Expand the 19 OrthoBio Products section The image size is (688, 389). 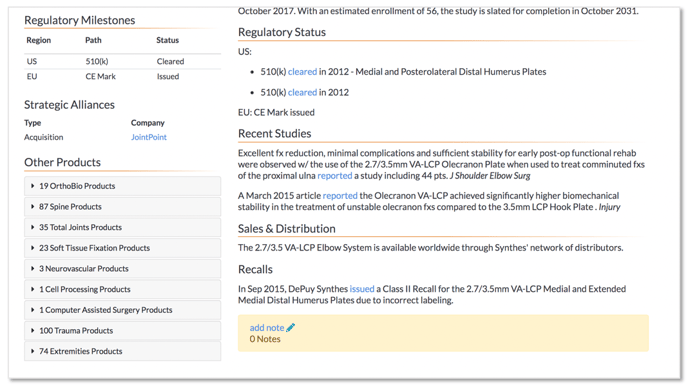tap(122, 186)
